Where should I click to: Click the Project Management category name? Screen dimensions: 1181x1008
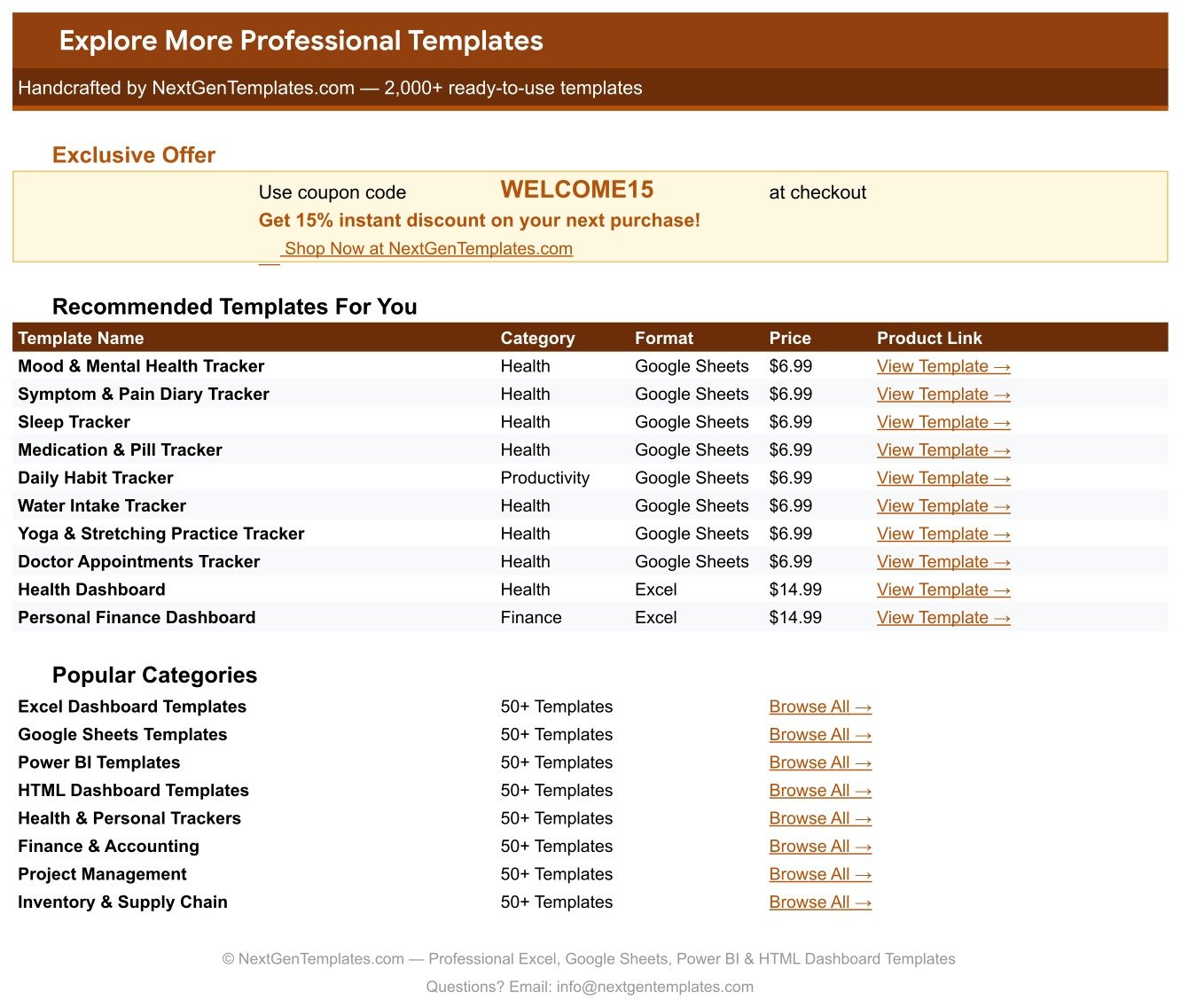(x=102, y=874)
